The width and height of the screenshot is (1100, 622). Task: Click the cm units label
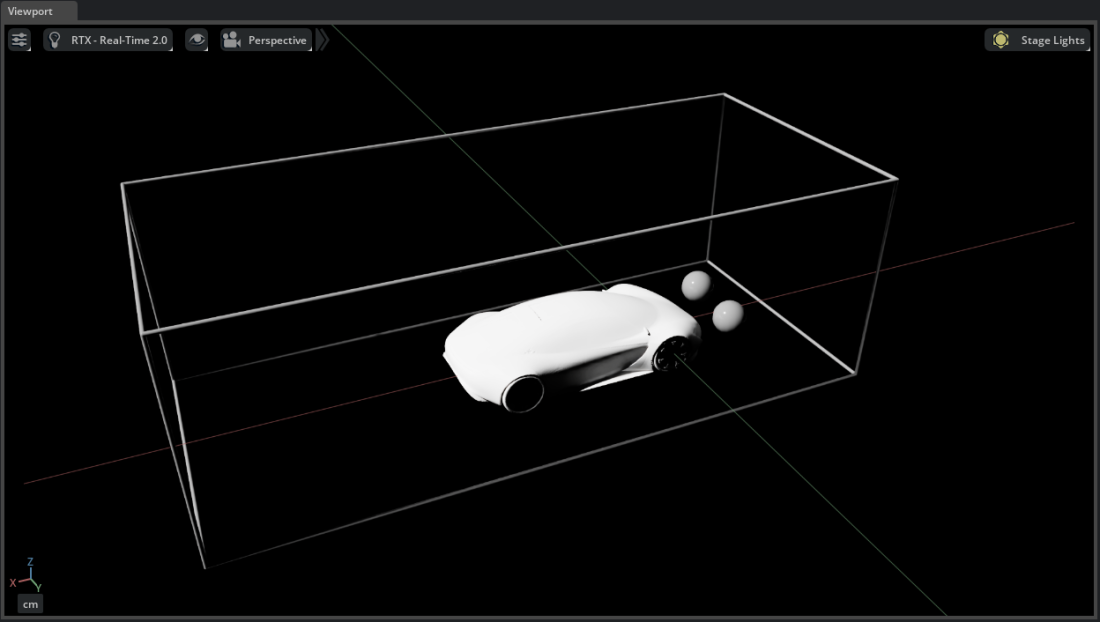(x=30, y=604)
